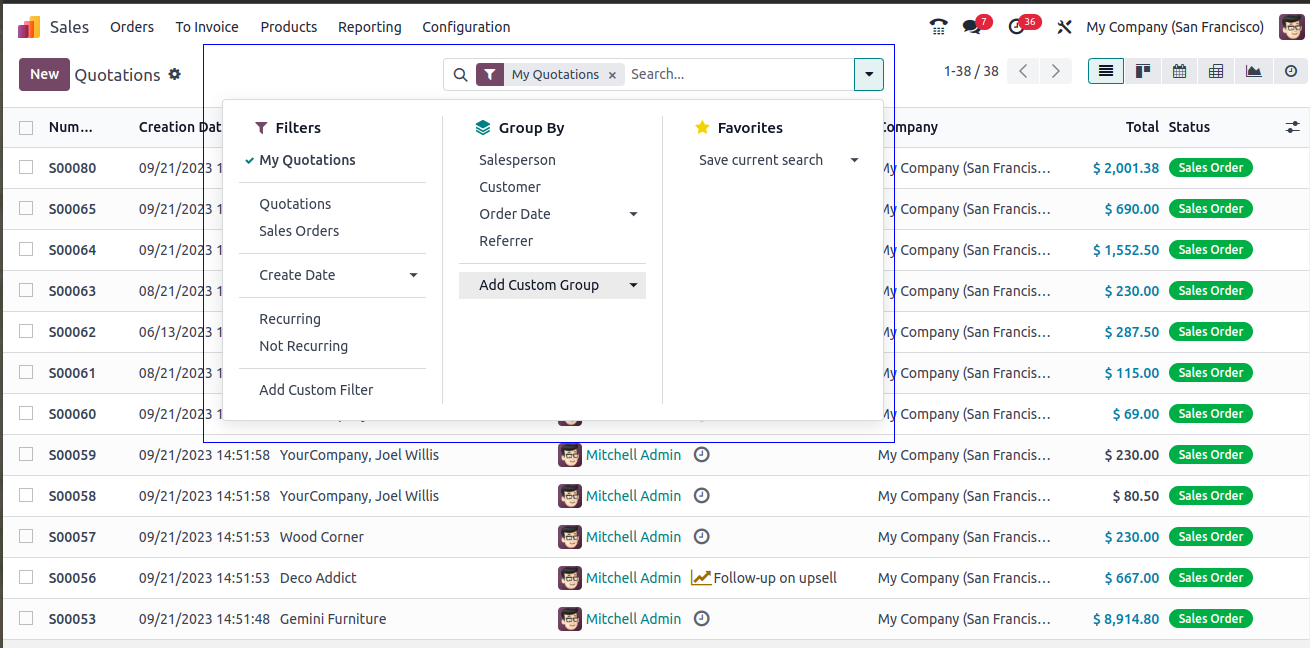Open the Calendar view icon

pyautogui.click(x=1180, y=71)
